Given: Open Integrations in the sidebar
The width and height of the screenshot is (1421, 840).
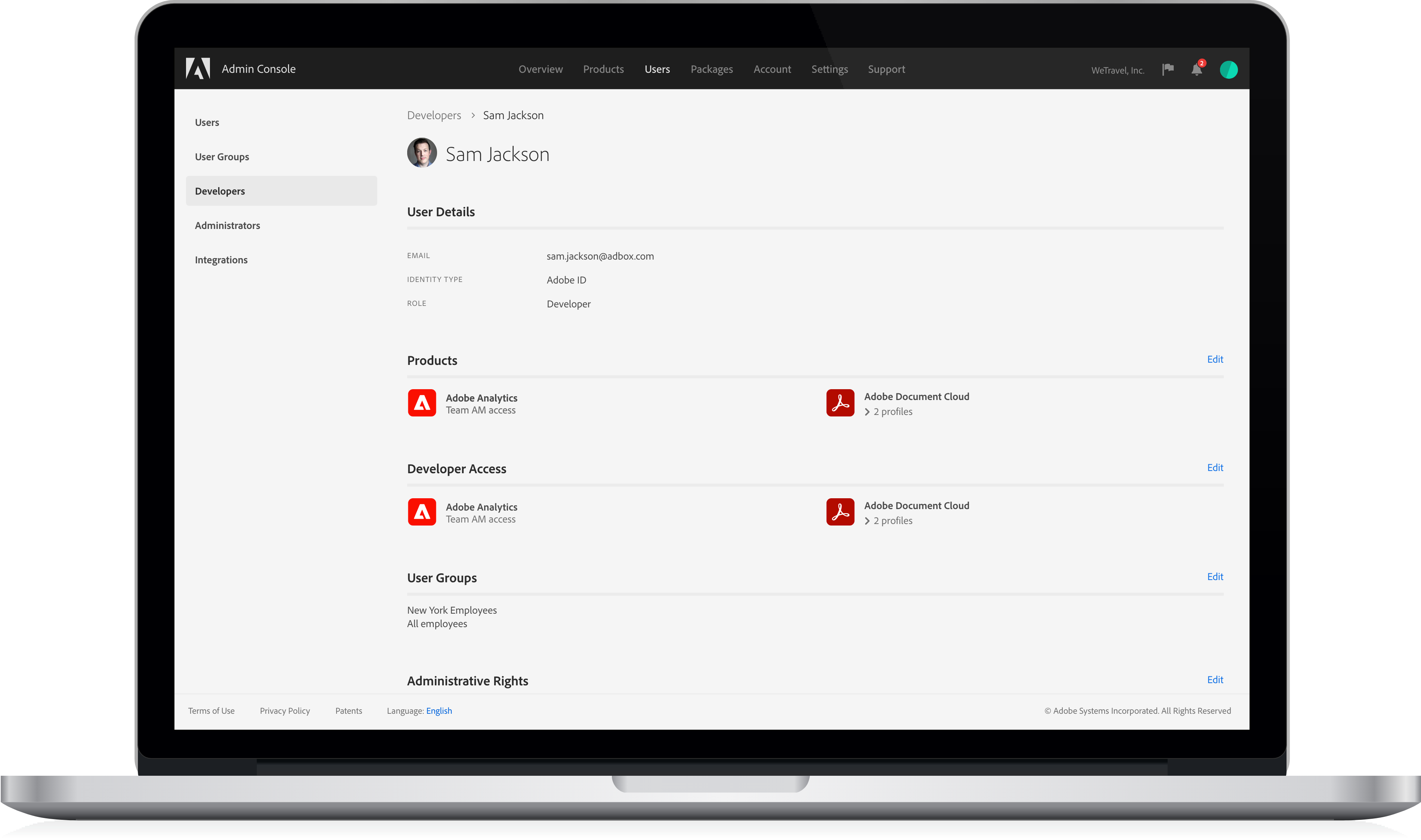Looking at the screenshot, I should [281, 260].
